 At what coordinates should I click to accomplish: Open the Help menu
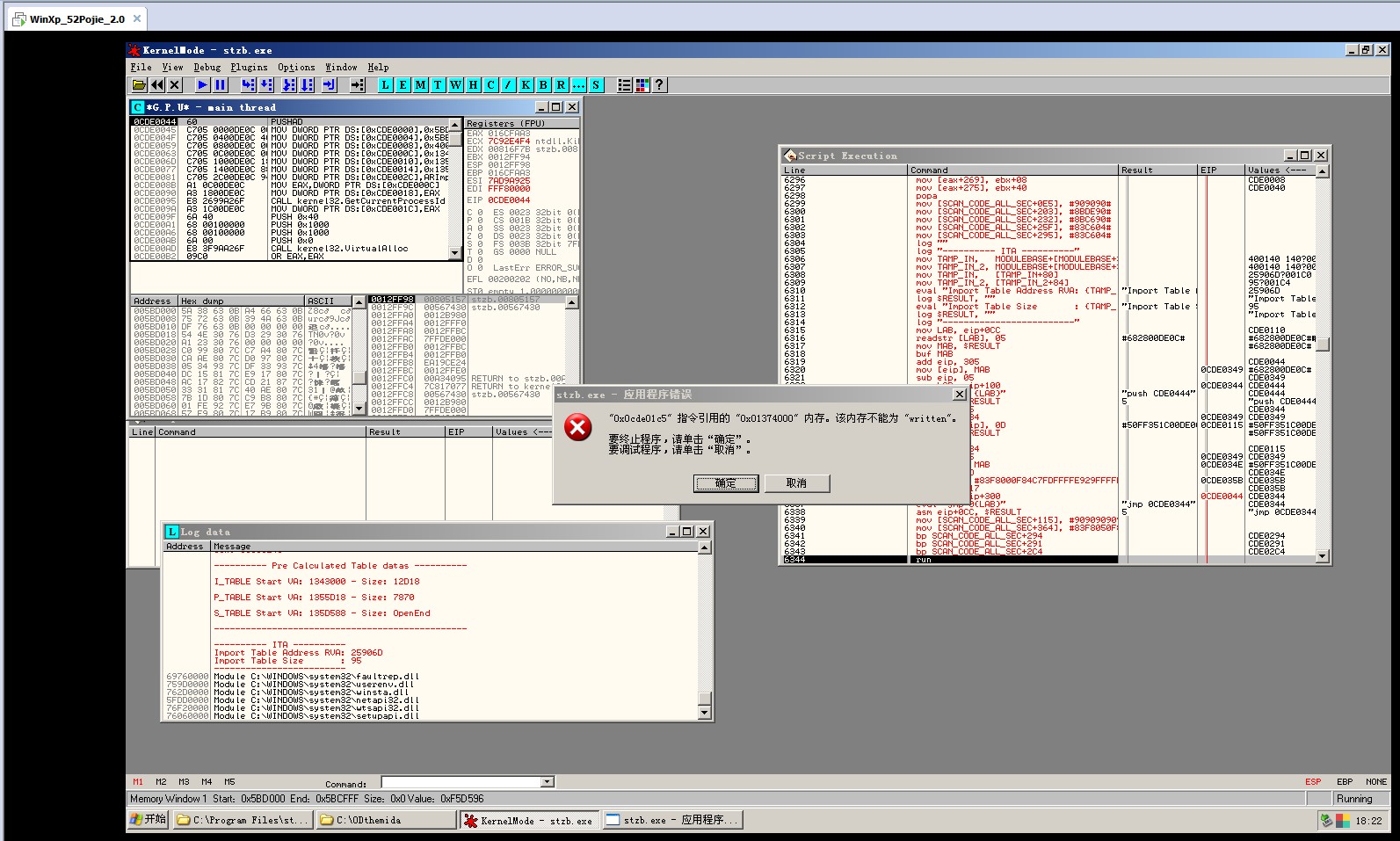point(378,67)
